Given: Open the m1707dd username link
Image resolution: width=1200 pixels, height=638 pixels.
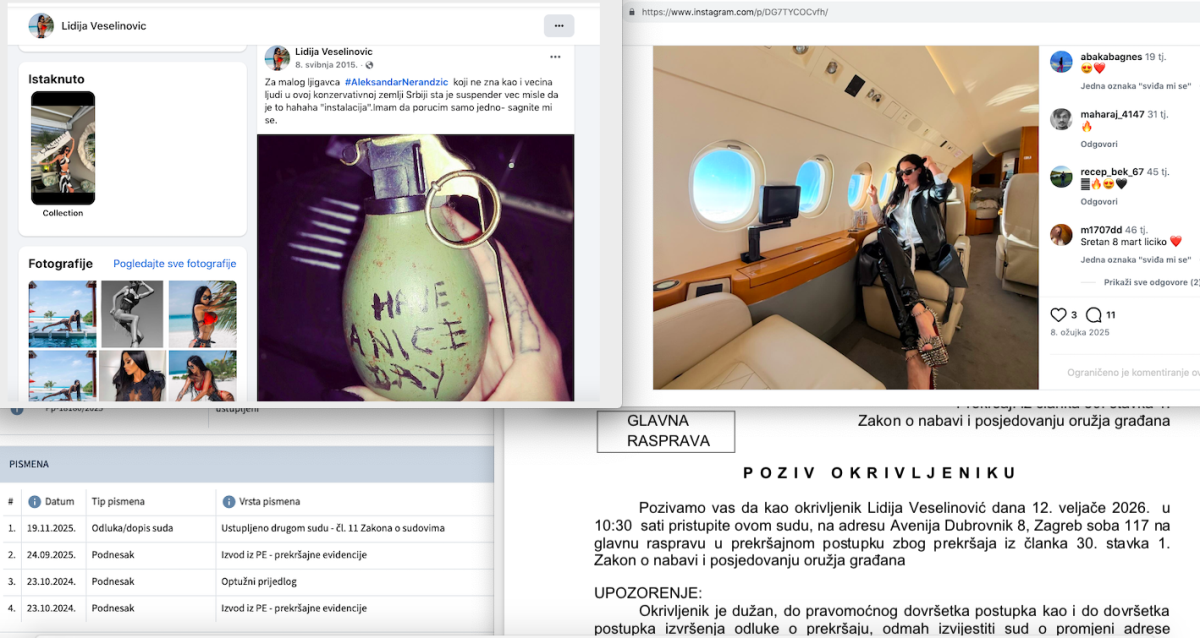Looking at the screenshot, I should pos(1101,229).
